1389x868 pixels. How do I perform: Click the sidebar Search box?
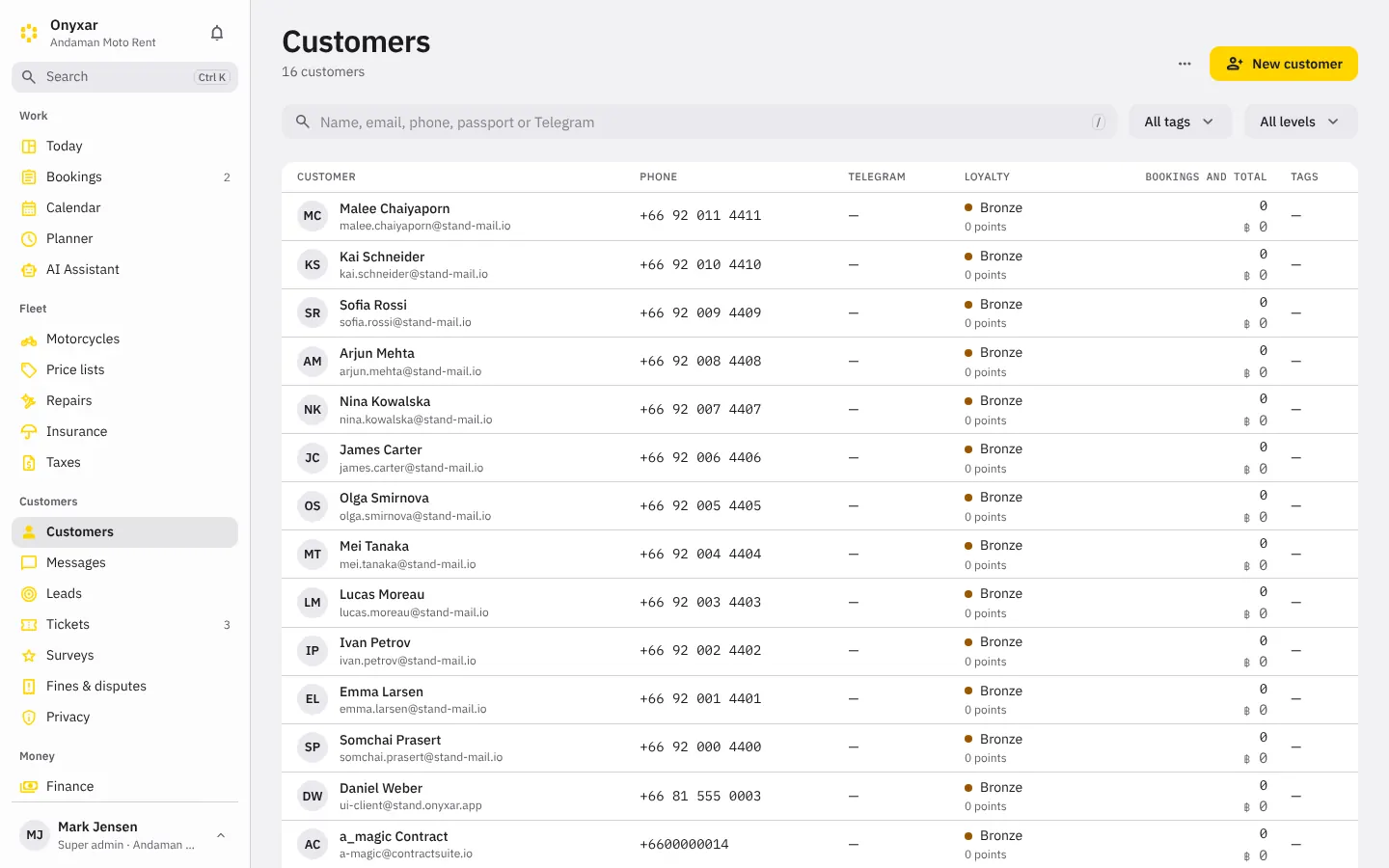pos(124,77)
